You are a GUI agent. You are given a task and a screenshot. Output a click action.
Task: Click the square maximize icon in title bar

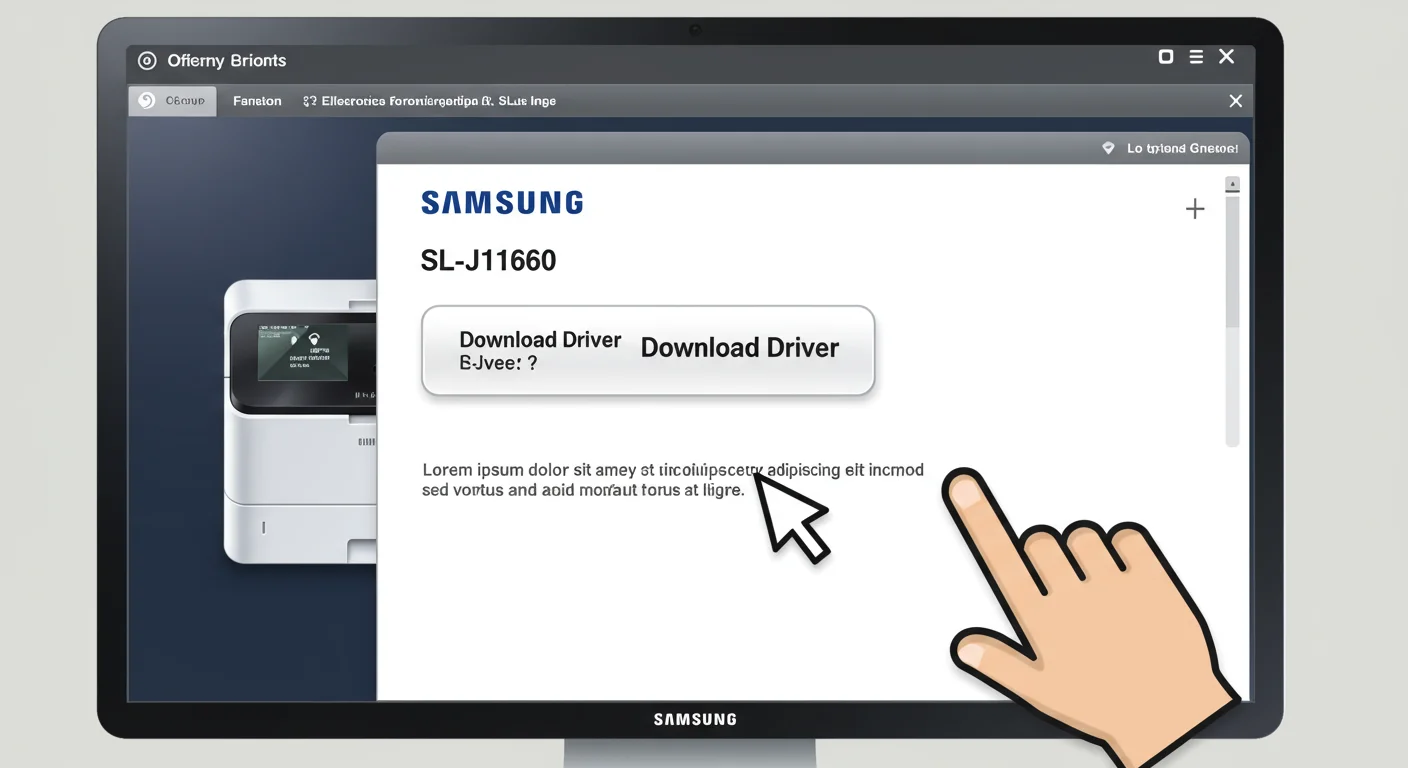click(x=1166, y=57)
